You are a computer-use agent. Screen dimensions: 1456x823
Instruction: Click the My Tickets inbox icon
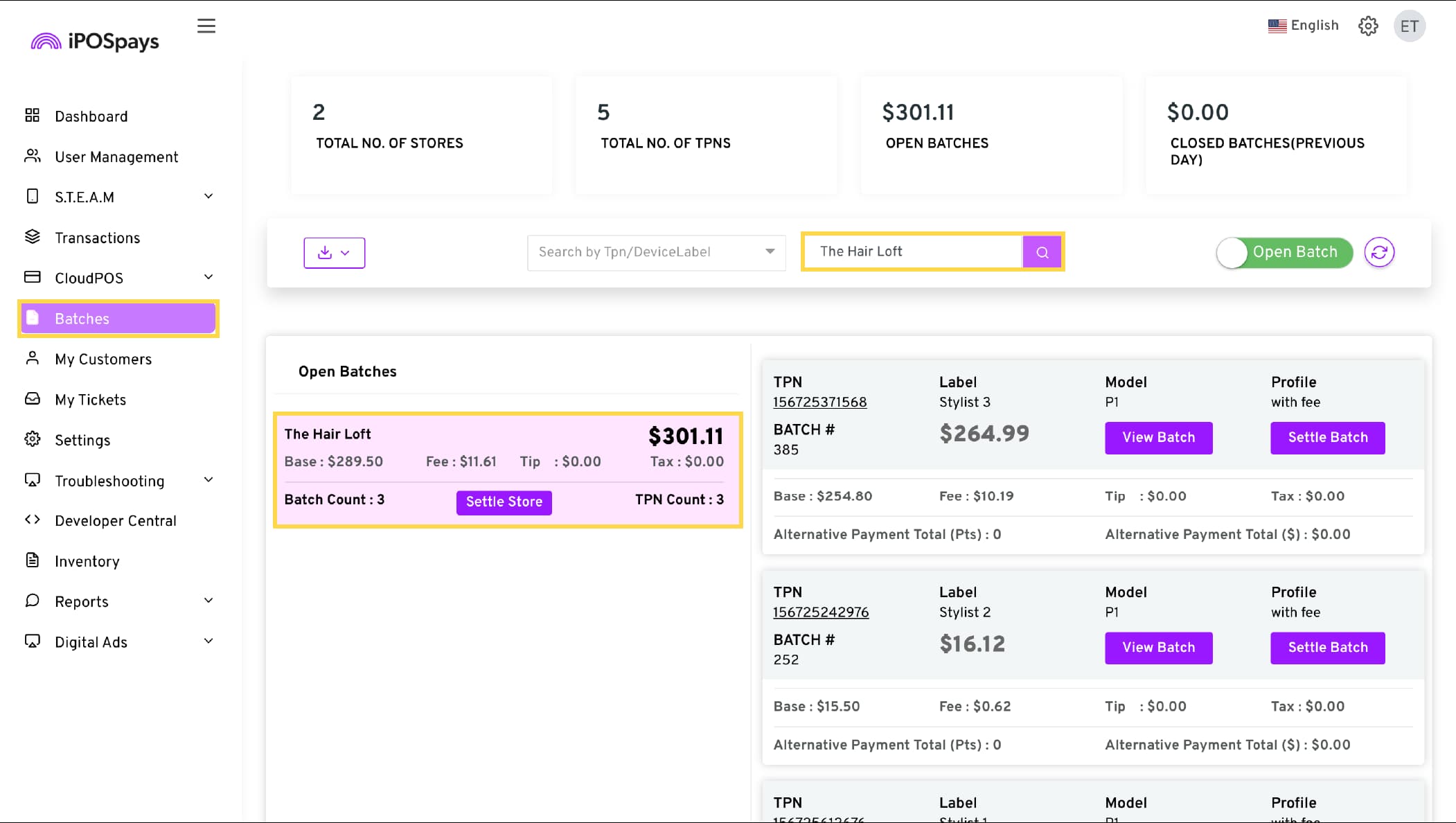click(32, 399)
